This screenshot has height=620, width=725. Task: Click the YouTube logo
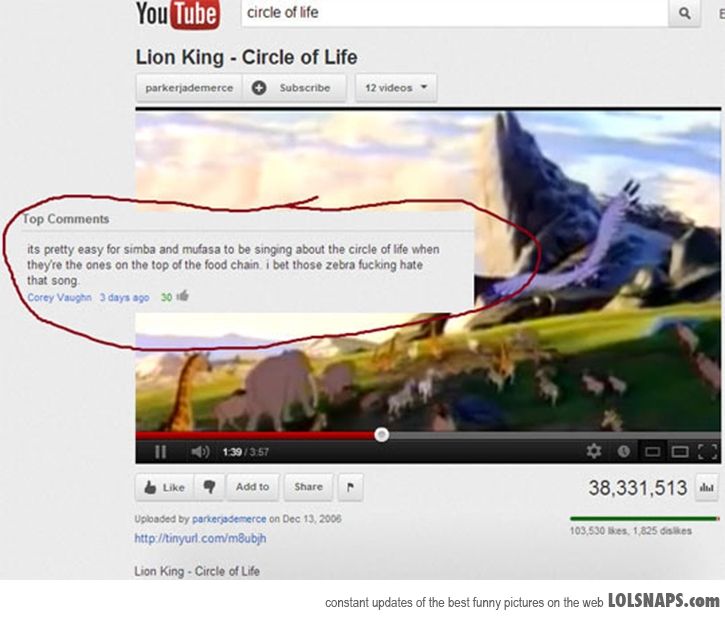pos(178,14)
